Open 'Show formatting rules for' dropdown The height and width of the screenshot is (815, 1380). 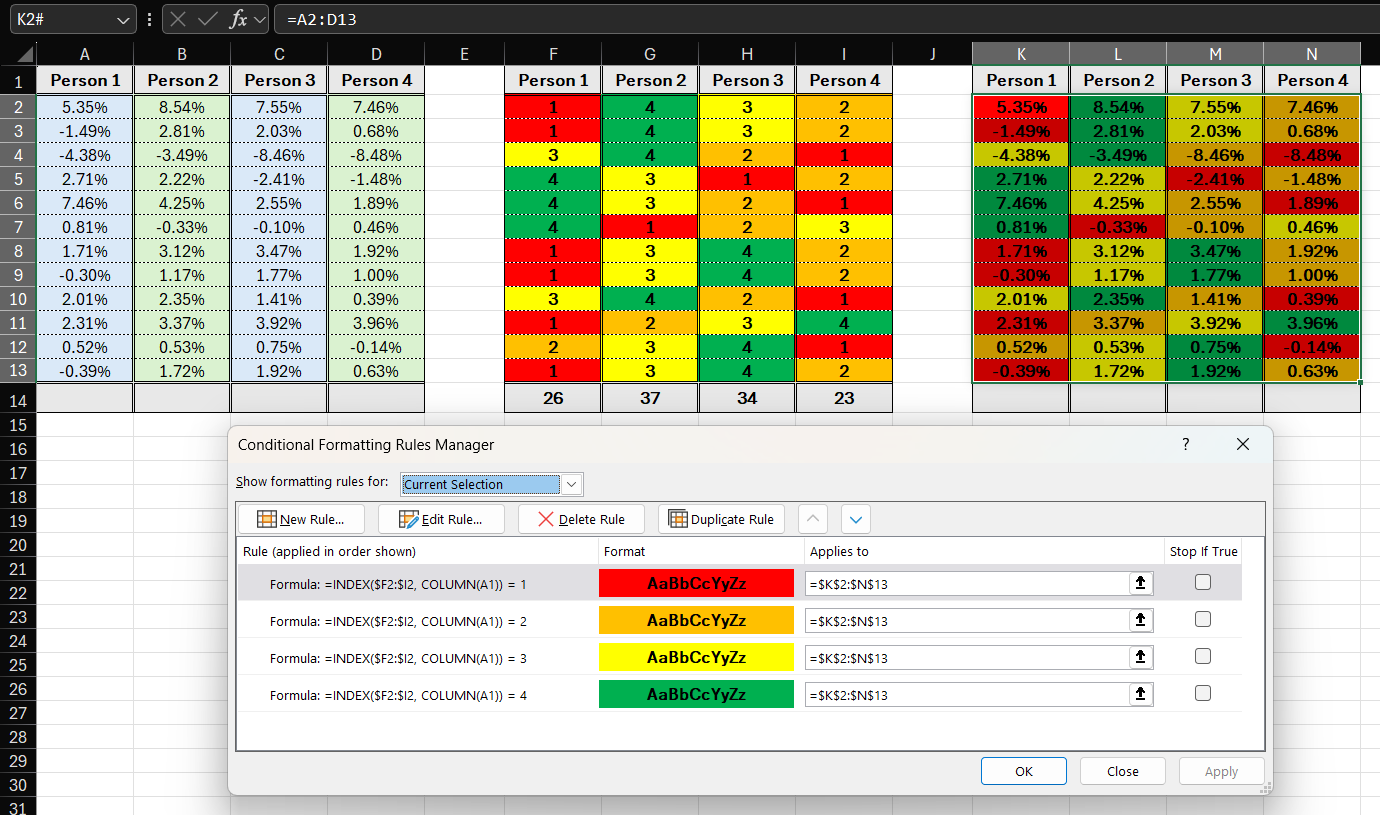pyautogui.click(x=572, y=485)
